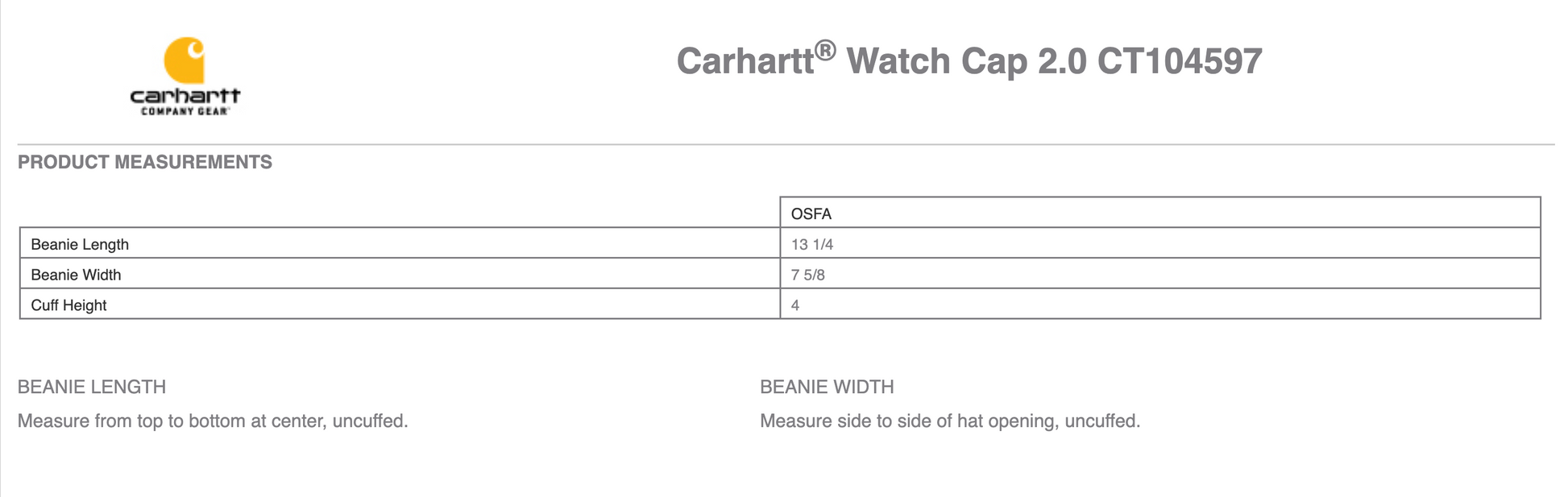The image size is (1568, 497).
Task: Click the side to side measuring instruction
Action: 950,420
